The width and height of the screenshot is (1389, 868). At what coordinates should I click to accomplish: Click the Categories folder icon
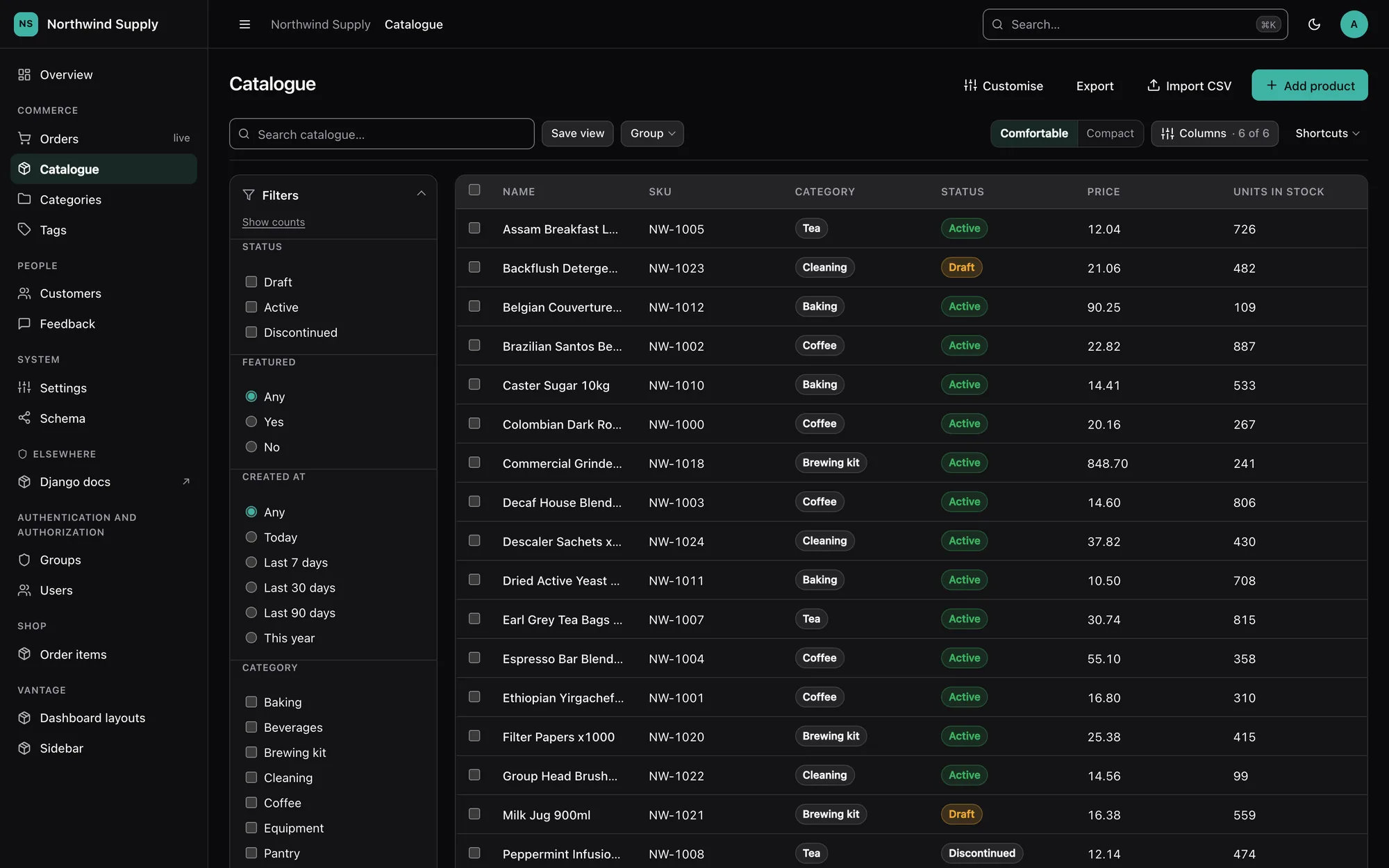[x=24, y=199]
